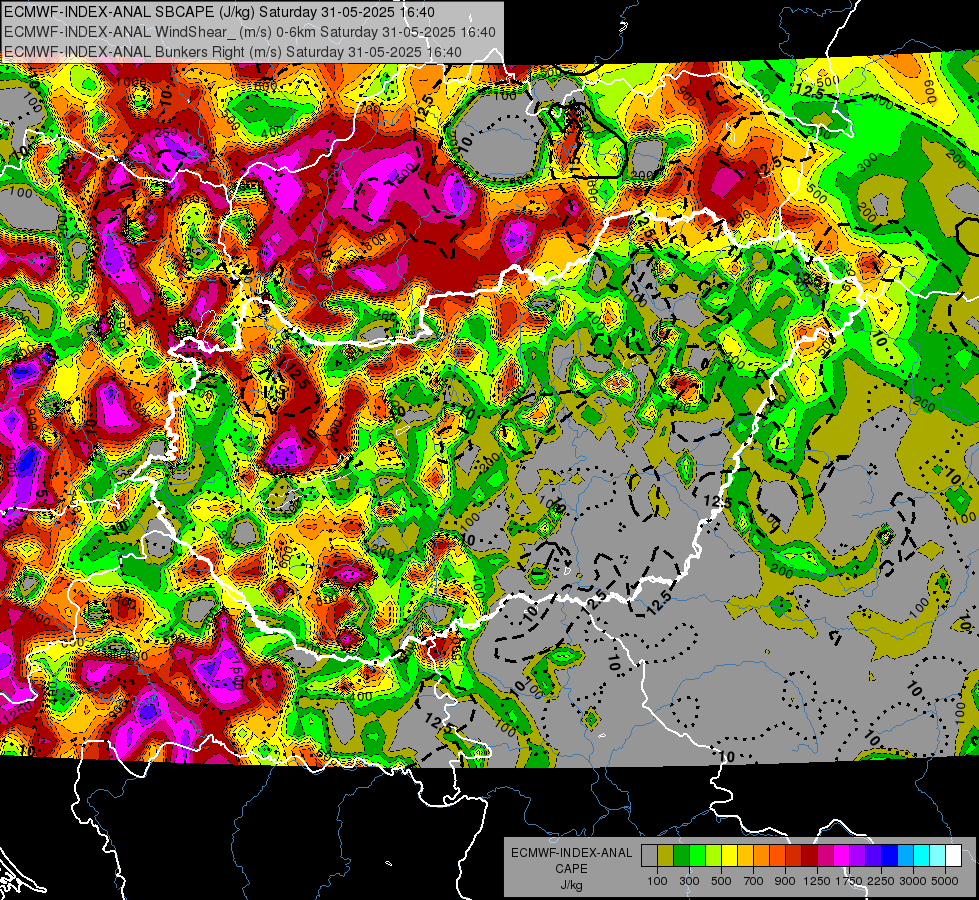Click the 5000 tick label in legend
This screenshot has height=900, width=979.
pyautogui.click(x=944, y=881)
